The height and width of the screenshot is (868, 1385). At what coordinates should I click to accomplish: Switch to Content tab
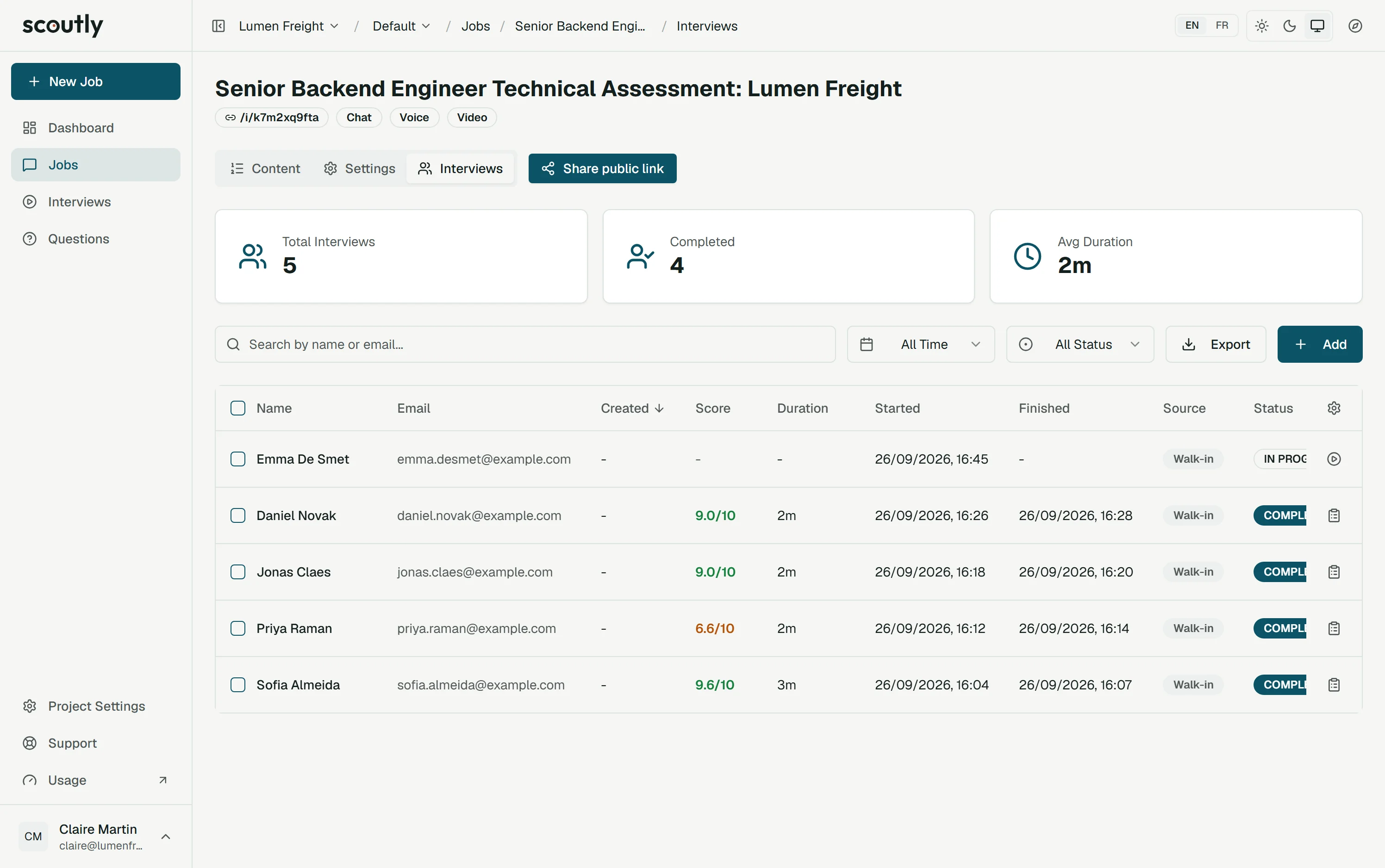click(265, 168)
